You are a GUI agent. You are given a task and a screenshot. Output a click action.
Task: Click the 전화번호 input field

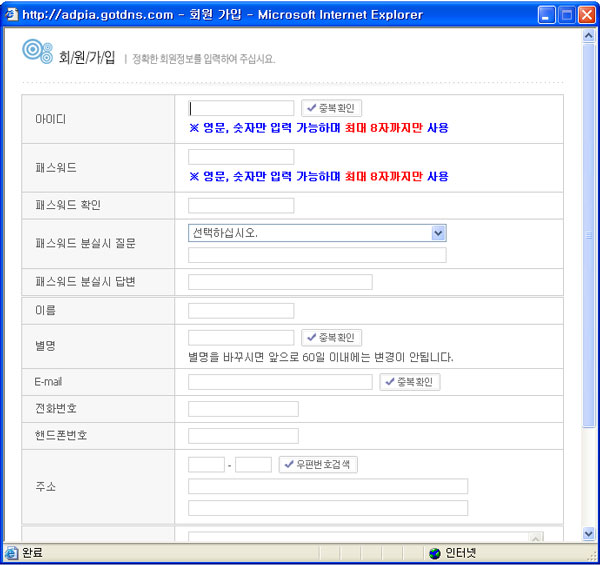tap(243, 409)
